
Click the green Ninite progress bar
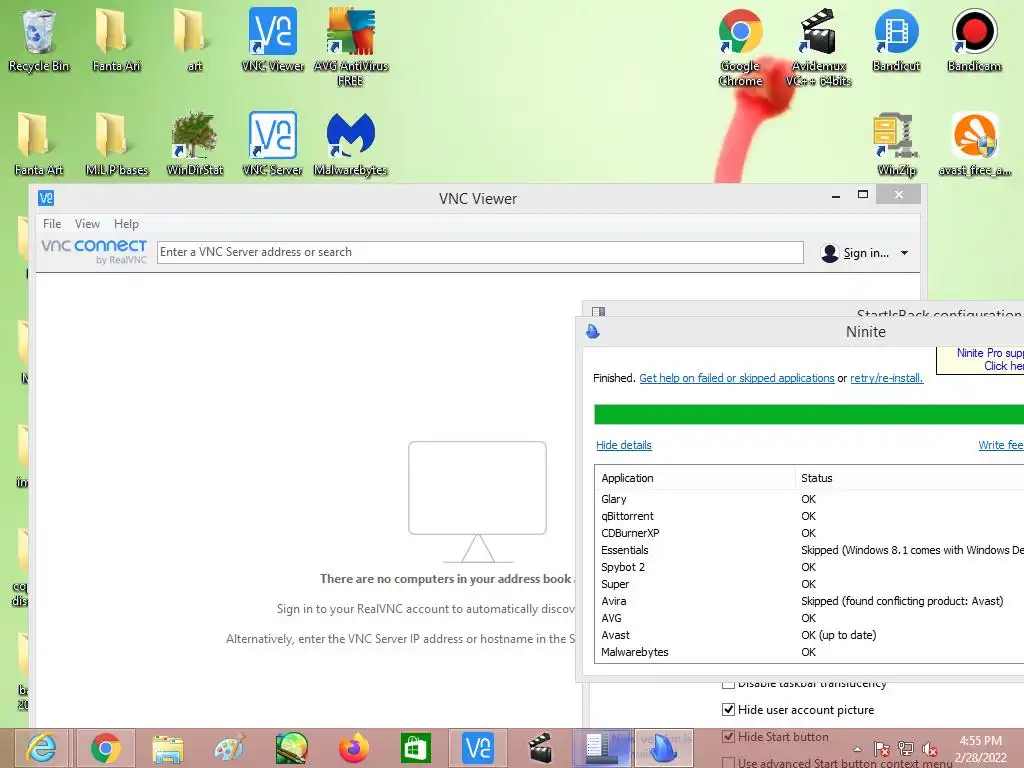808,414
